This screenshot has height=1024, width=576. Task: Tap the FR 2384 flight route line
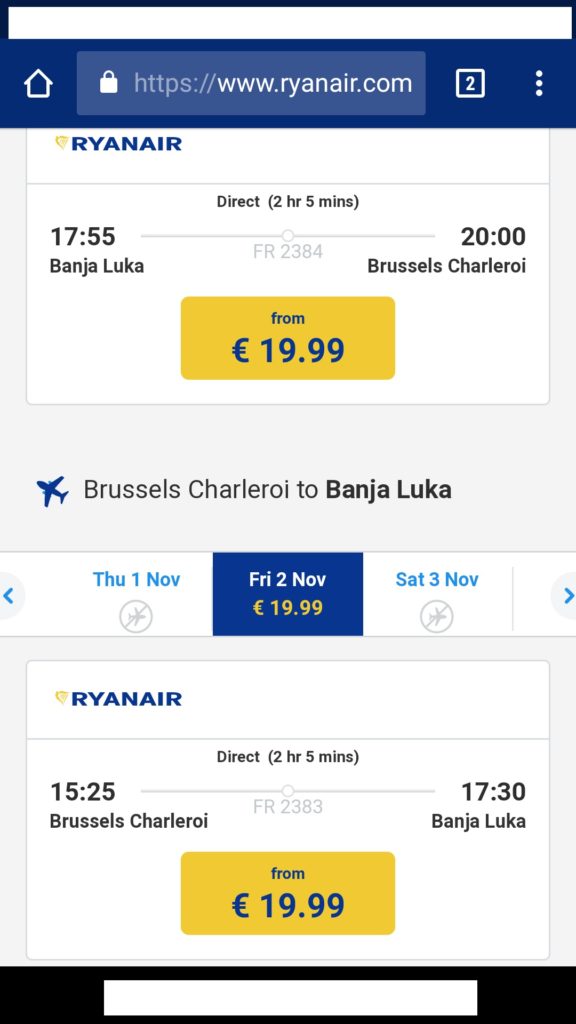coord(288,236)
